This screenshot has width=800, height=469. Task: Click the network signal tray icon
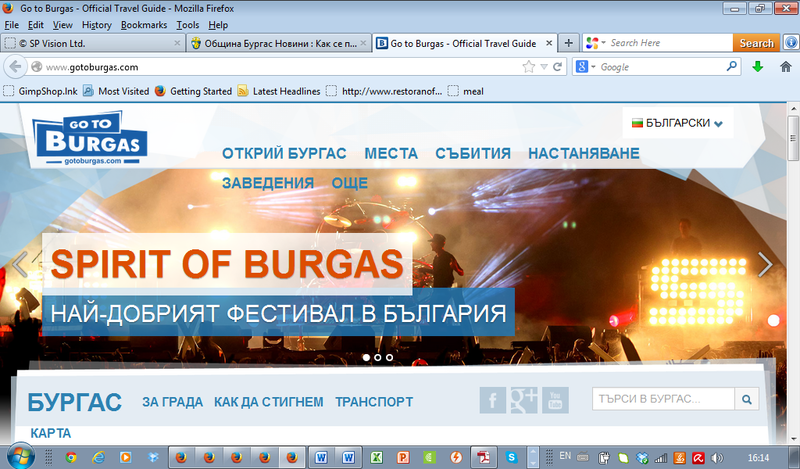tap(661, 458)
